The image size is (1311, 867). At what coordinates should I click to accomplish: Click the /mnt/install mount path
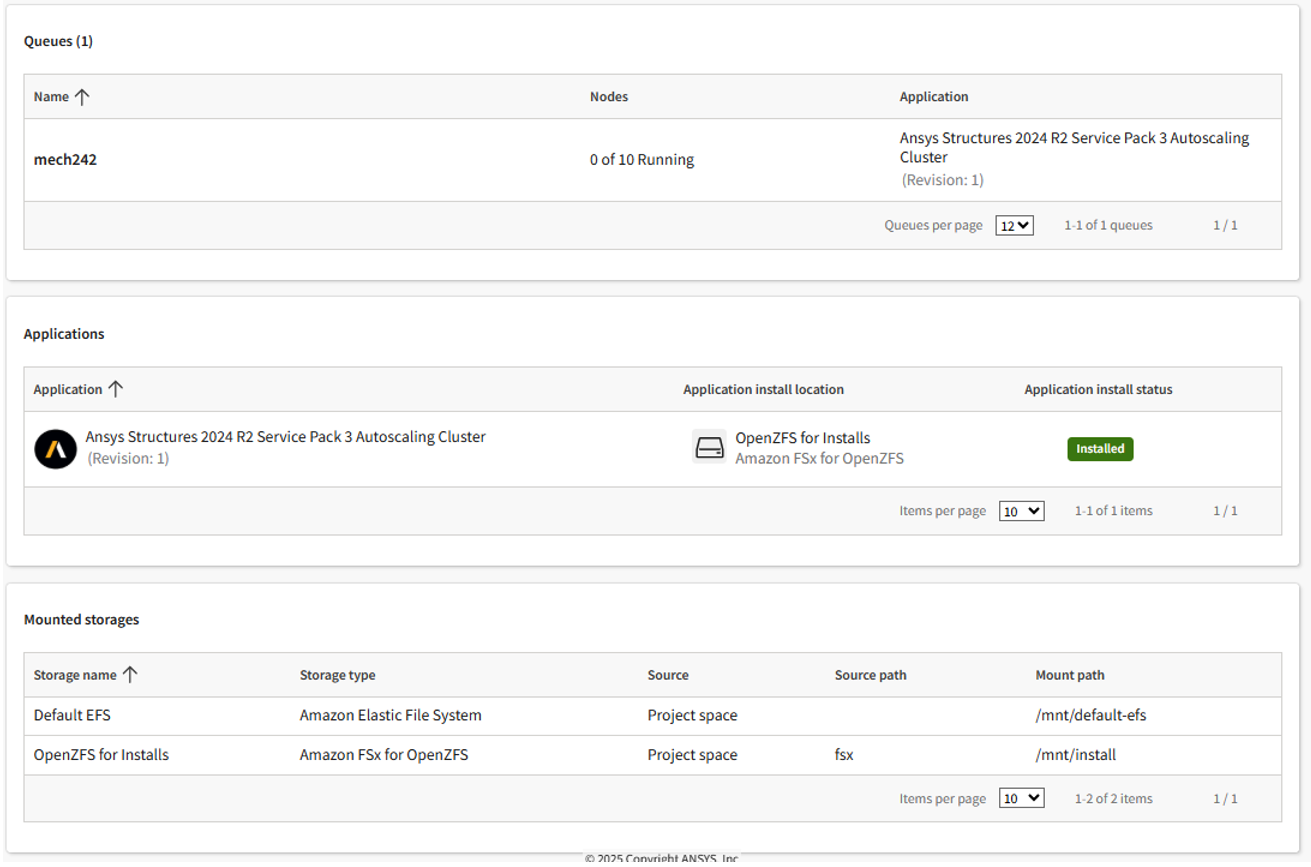tap(1075, 755)
